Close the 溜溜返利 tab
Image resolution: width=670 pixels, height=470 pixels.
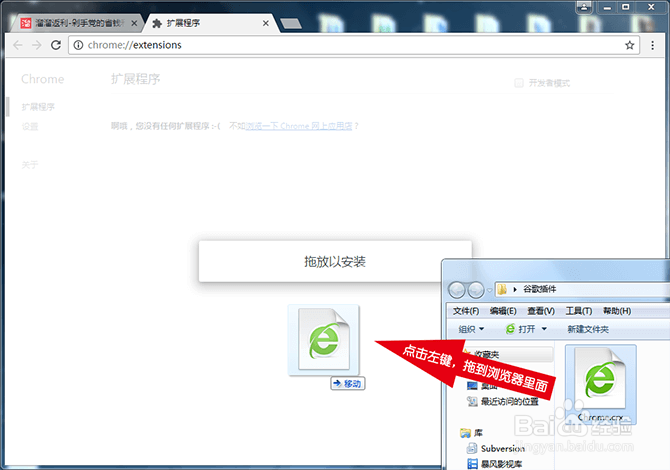(134, 24)
